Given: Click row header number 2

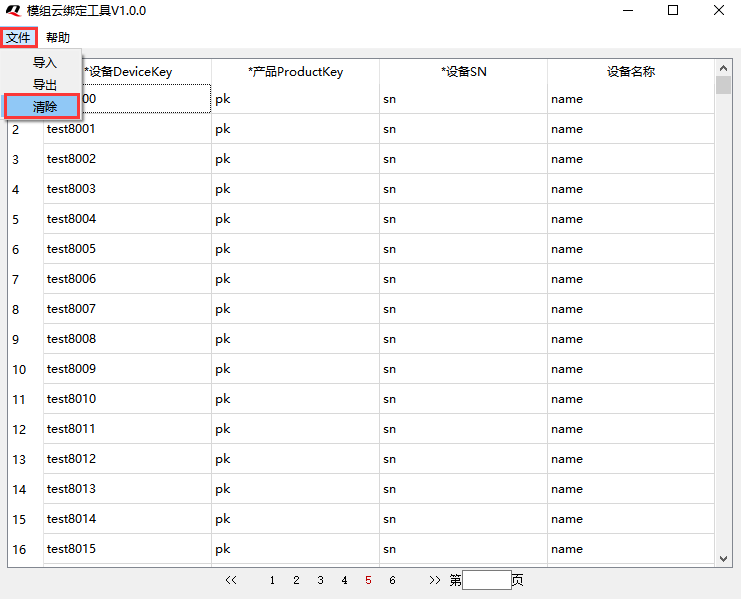Looking at the screenshot, I should click(x=26, y=129).
